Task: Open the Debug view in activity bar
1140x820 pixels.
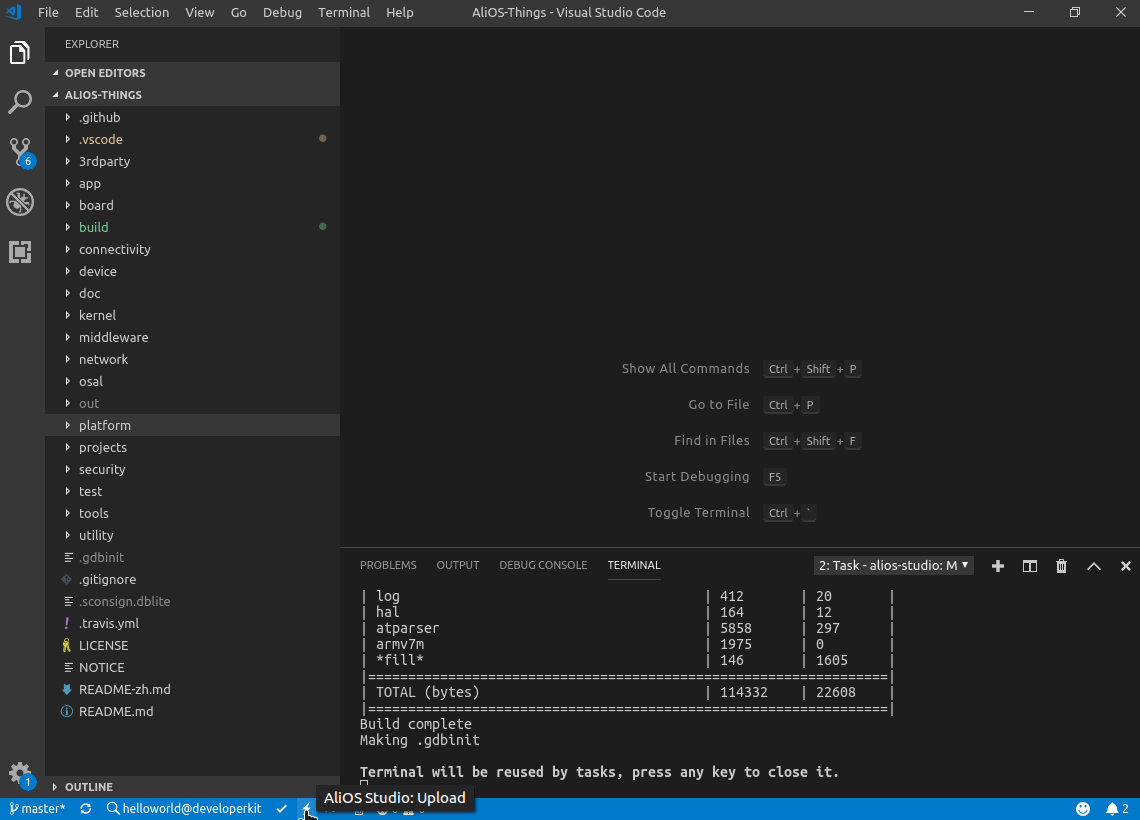Action: [x=20, y=202]
